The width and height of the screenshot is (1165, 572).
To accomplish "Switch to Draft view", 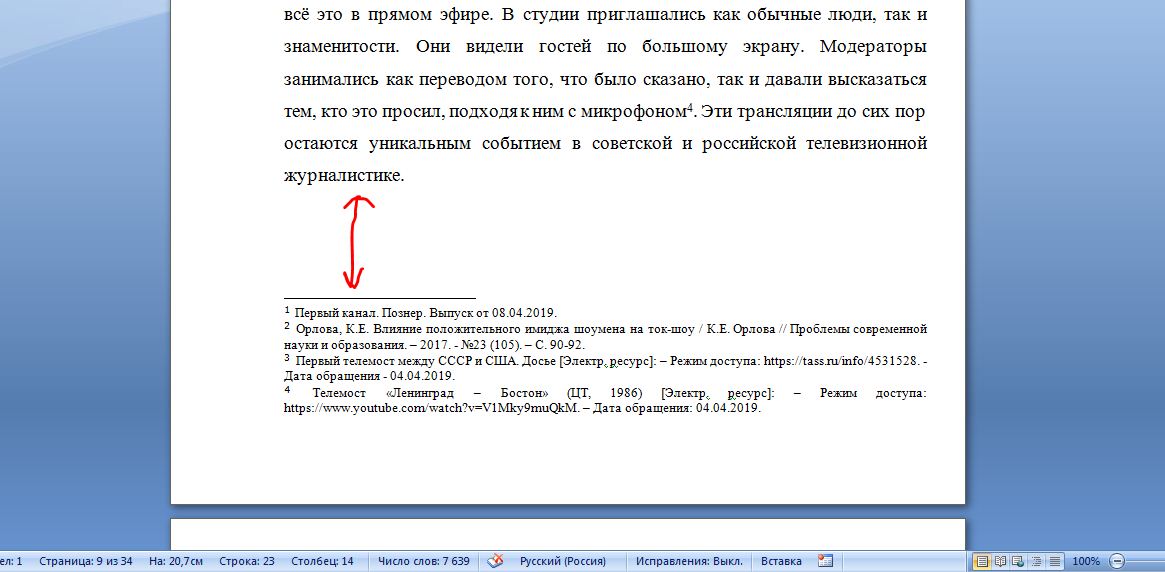I will pos(1054,561).
